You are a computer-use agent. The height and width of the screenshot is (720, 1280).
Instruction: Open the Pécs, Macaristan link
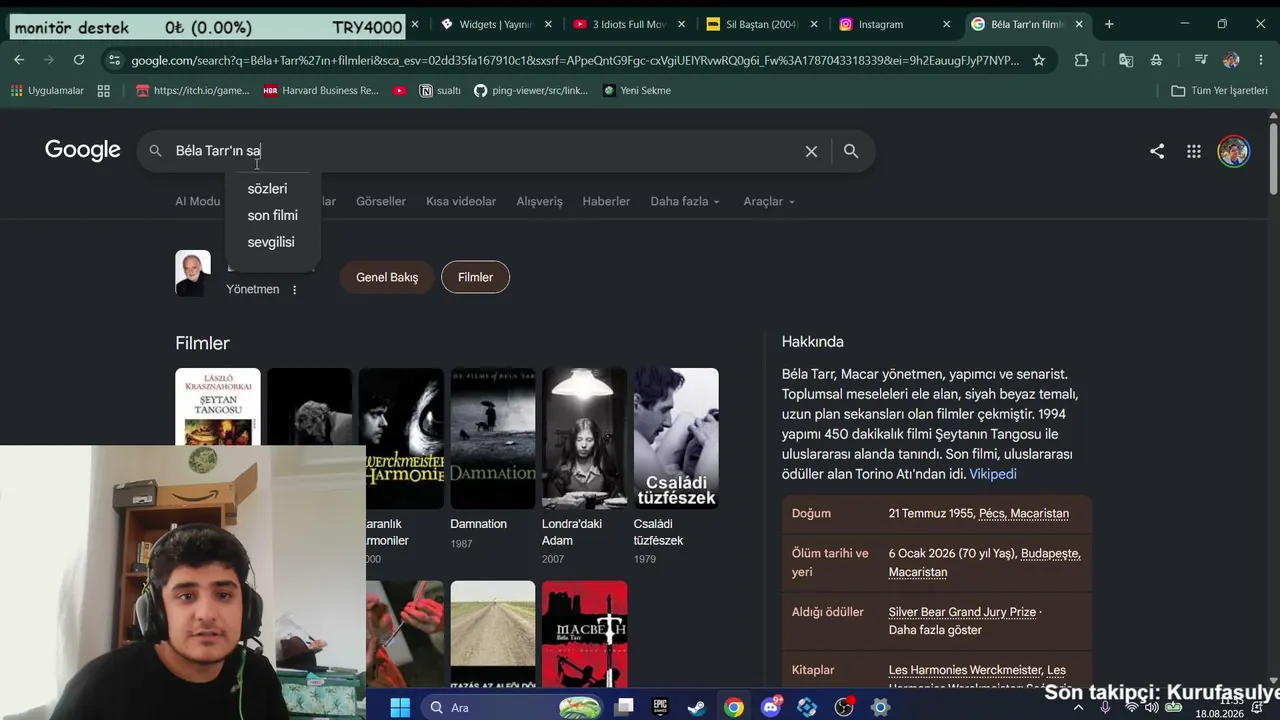(1024, 513)
